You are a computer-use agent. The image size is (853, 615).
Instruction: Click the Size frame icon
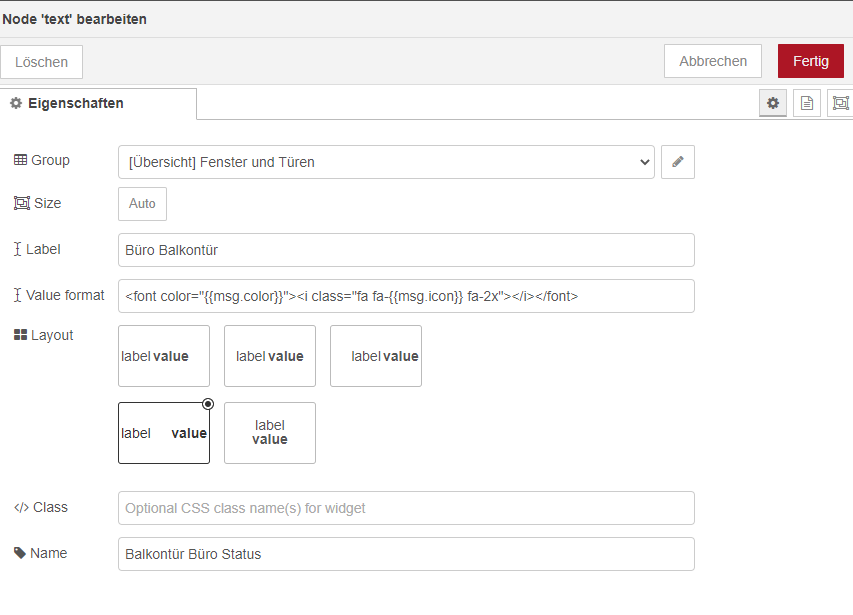tap(22, 203)
